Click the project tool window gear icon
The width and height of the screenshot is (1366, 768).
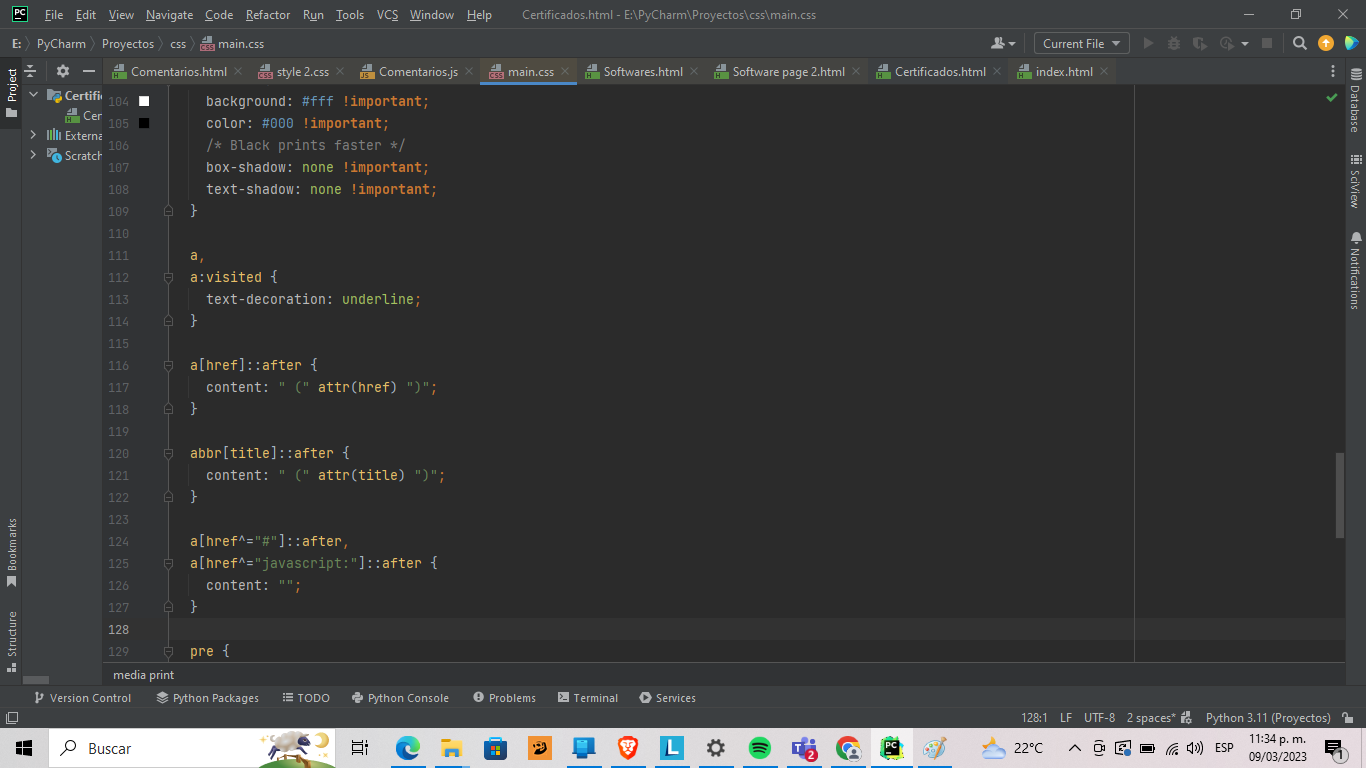pyautogui.click(x=62, y=71)
